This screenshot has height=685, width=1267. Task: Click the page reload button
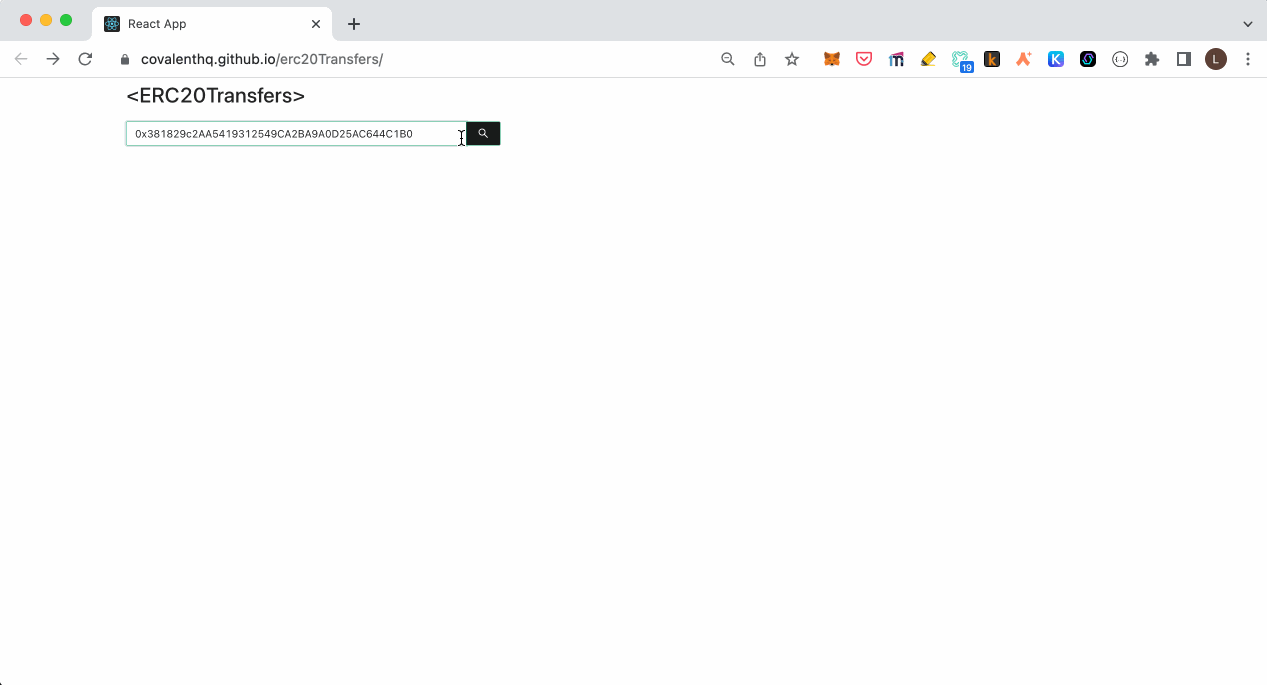point(85,59)
